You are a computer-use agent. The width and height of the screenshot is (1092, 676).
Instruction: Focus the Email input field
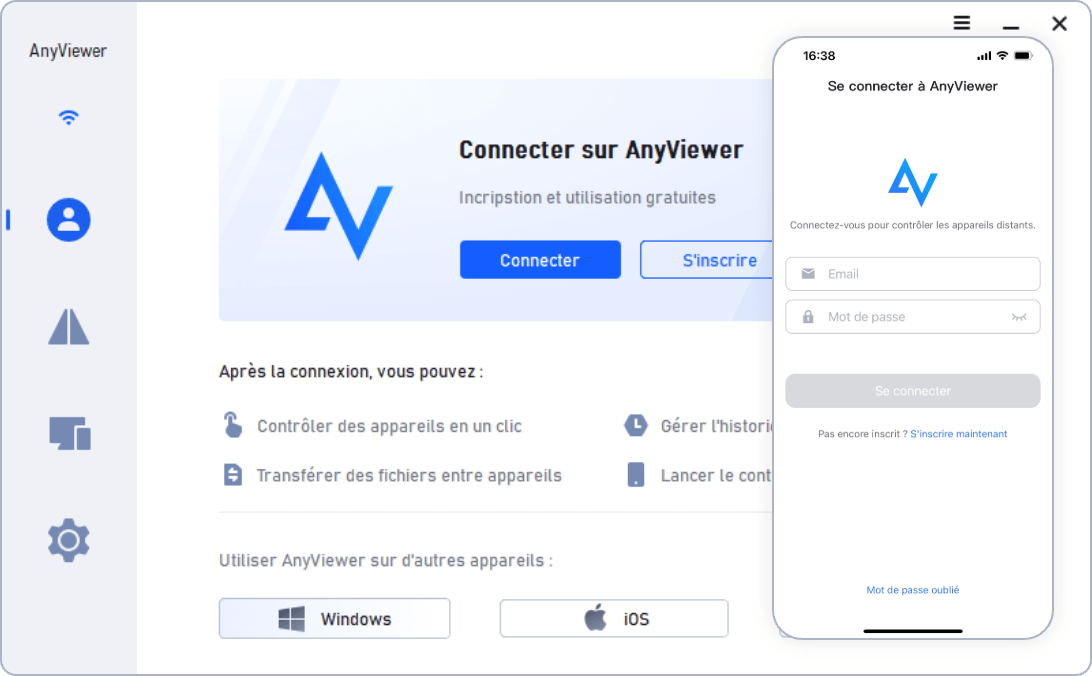[912, 274]
